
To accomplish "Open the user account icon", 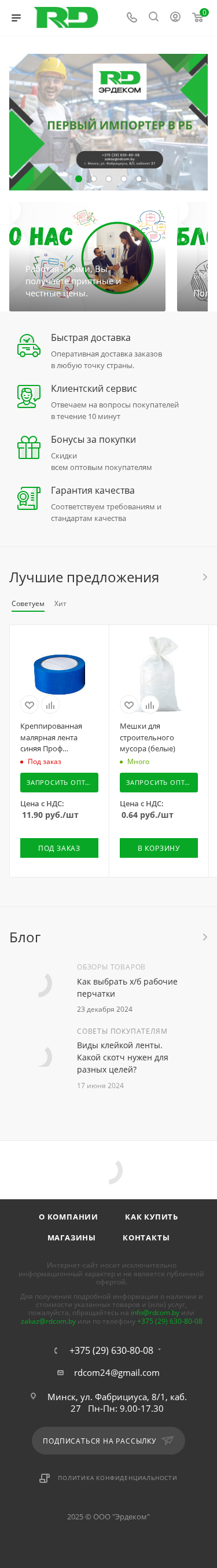I will click(x=175, y=17).
